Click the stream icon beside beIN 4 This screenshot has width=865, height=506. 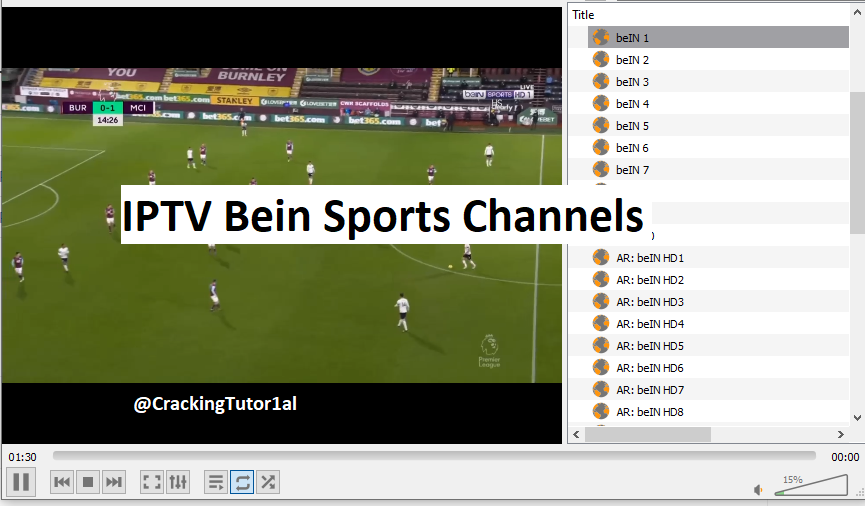601,104
